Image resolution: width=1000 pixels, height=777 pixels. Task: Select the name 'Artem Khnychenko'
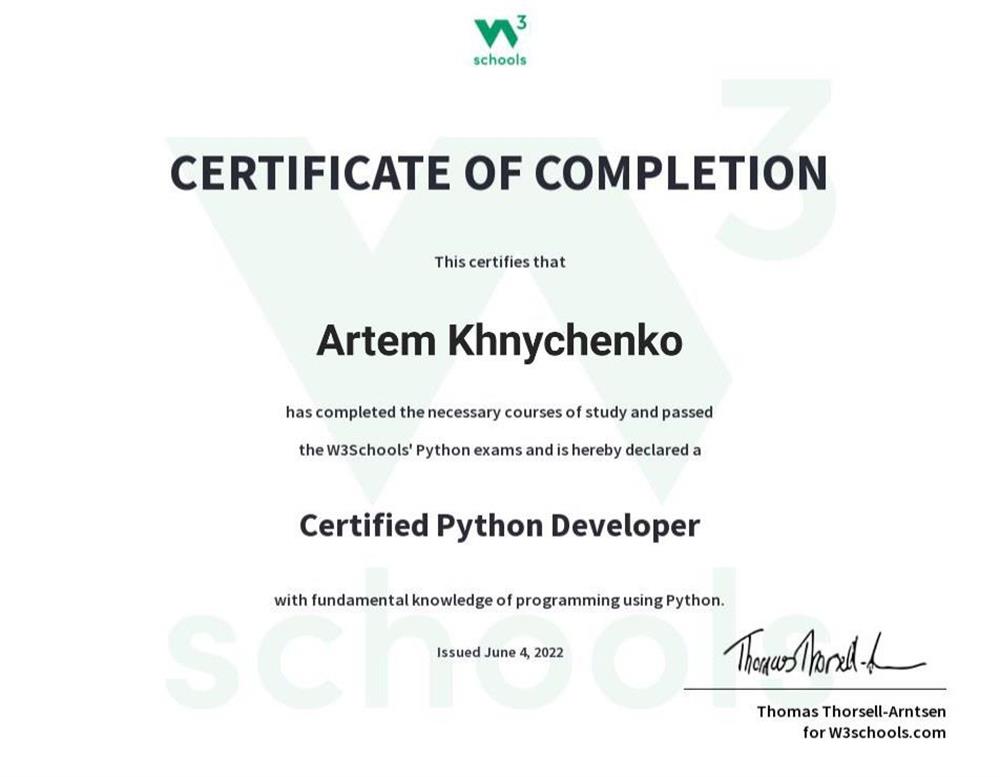[499, 341]
